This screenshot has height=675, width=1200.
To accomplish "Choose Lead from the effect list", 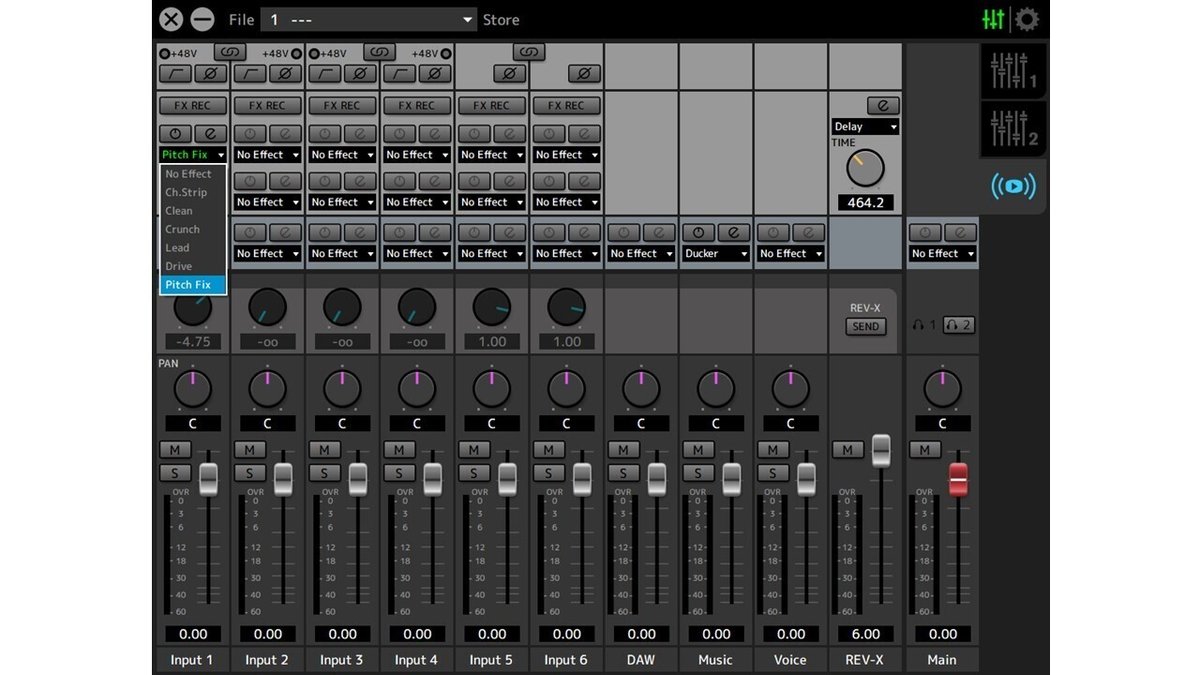I will pyautogui.click(x=193, y=248).
